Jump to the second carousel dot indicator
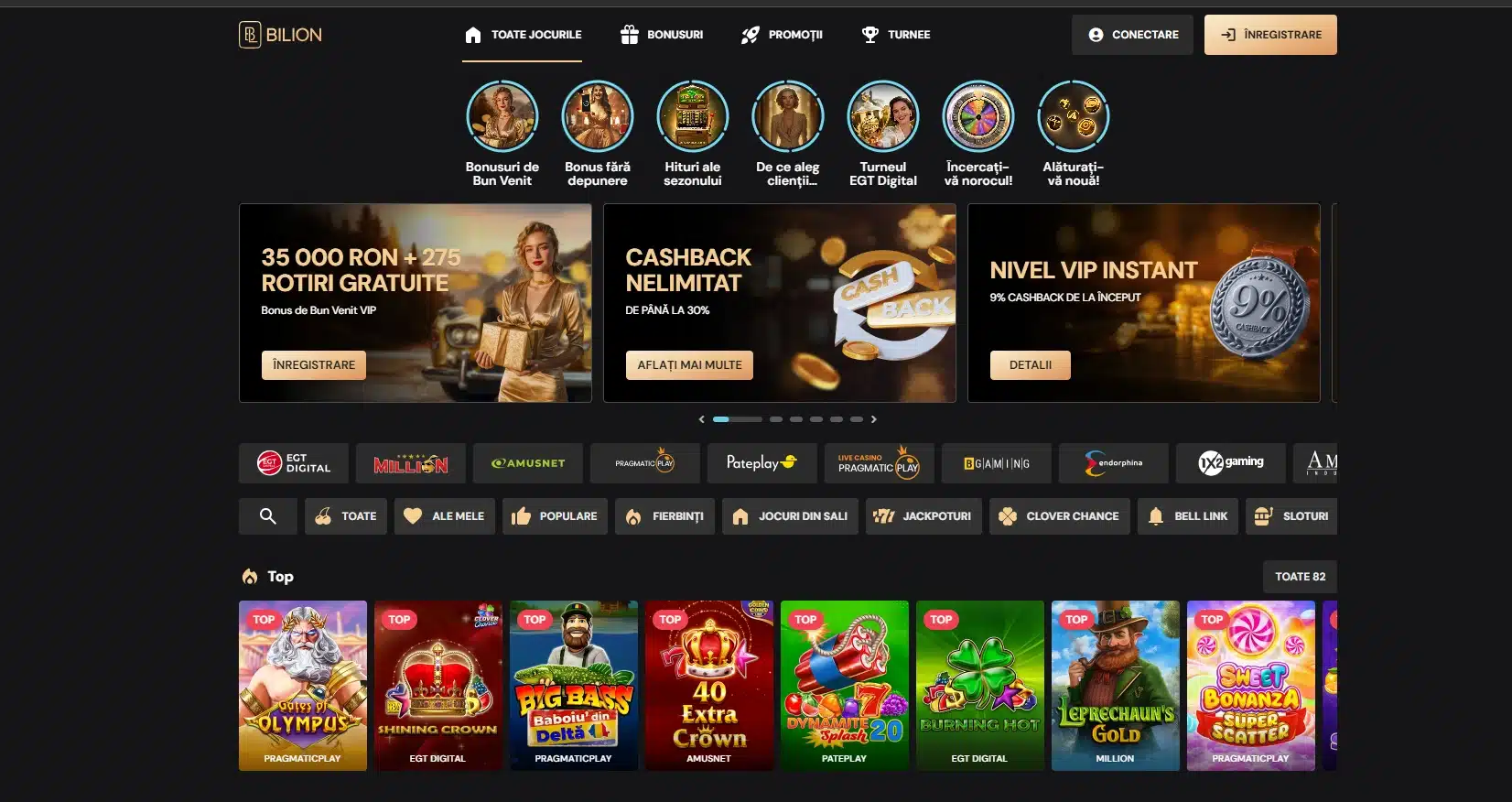This screenshot has height=802, width=1512. point(776,419)
